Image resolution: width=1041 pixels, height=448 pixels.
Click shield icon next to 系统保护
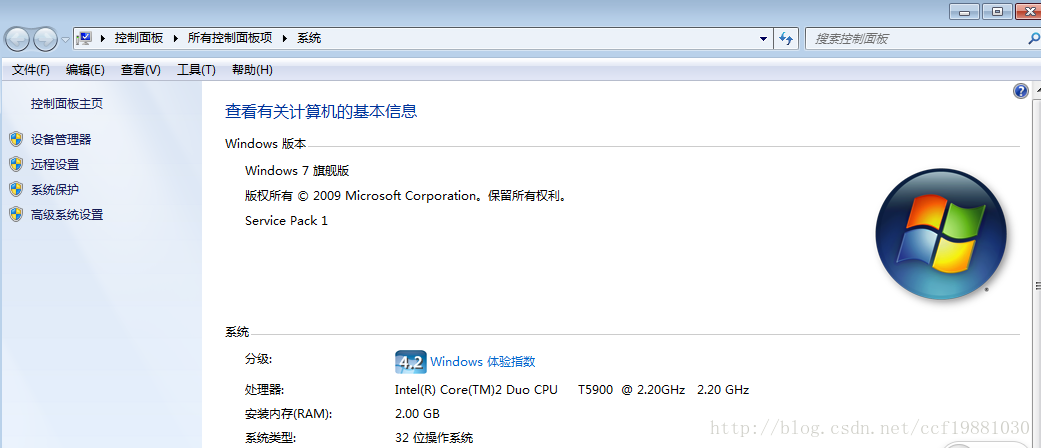coord(17,190)
